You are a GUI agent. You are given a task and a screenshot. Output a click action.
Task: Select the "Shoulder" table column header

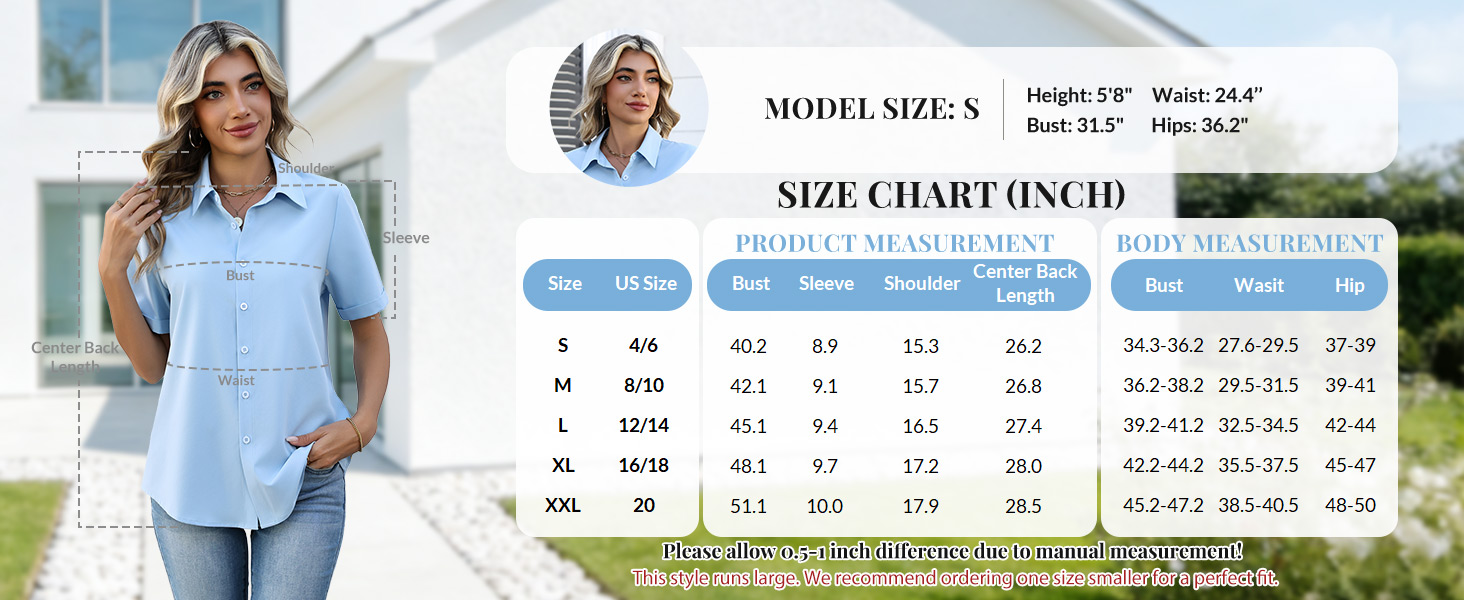pos(921,284)
